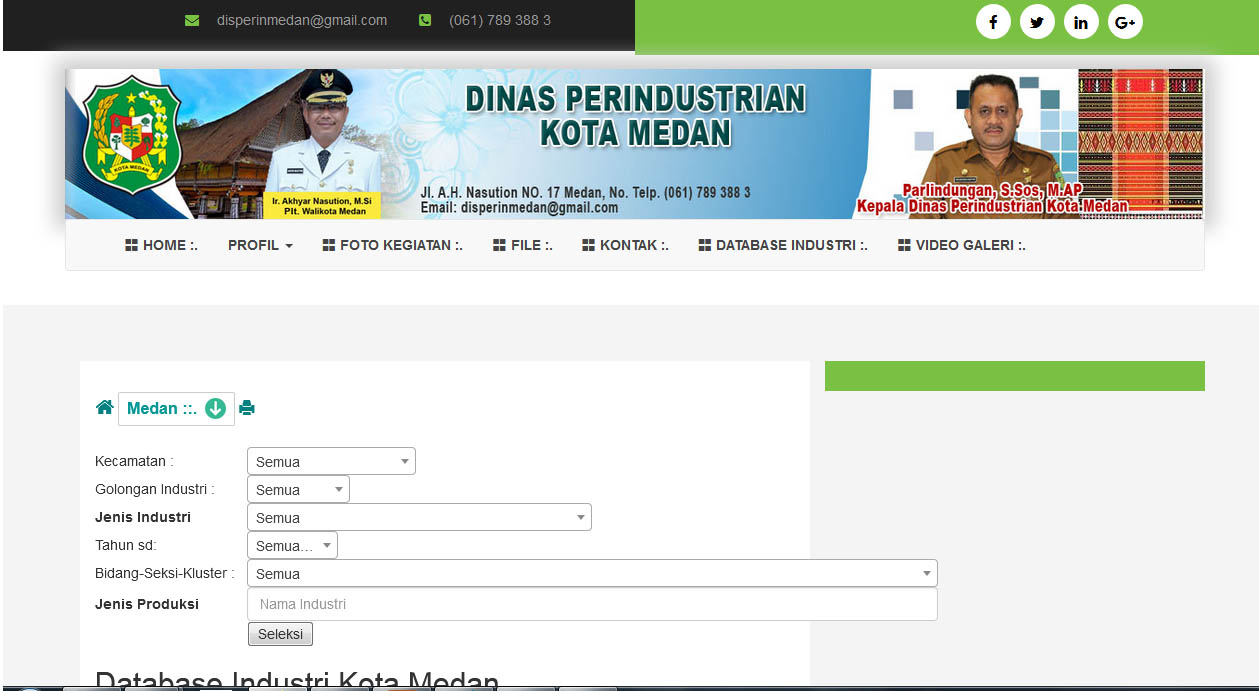
Task: Click the printer icon
Action: pos(247,408)
